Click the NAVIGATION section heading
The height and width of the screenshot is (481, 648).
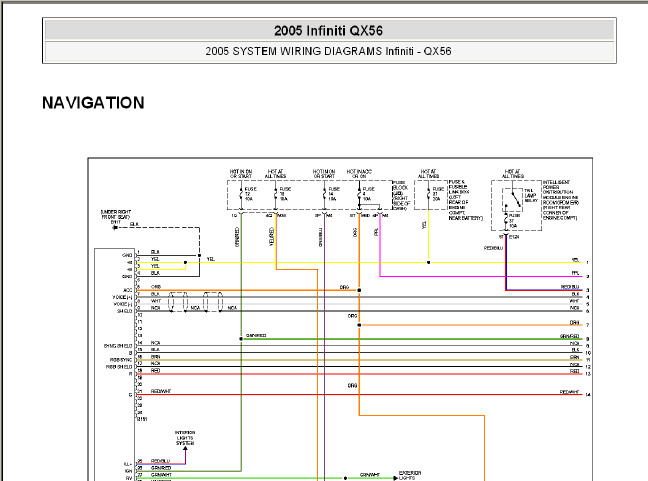point(93,103)
